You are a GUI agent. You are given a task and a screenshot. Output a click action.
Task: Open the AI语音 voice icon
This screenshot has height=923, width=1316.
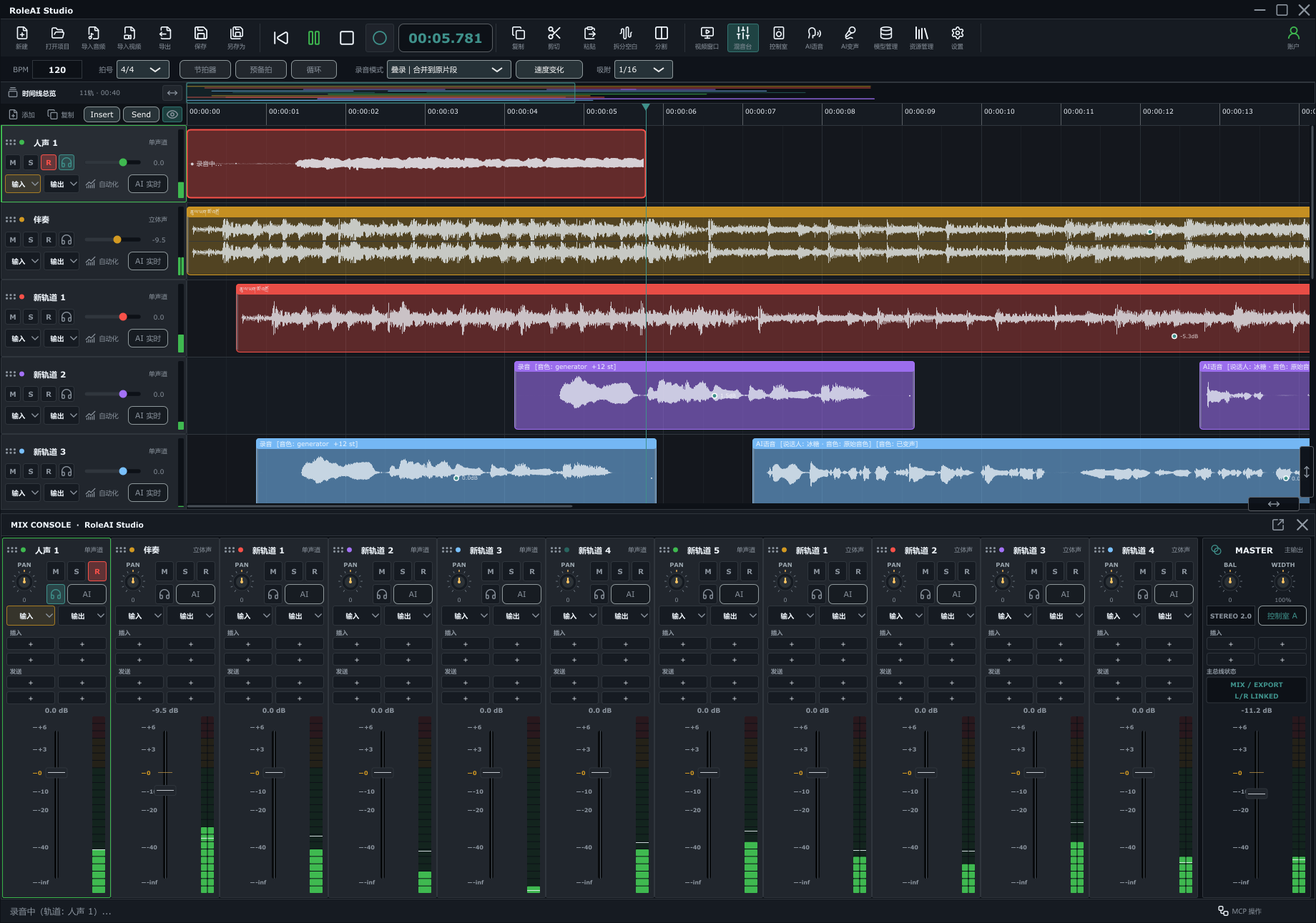point(815,37)
